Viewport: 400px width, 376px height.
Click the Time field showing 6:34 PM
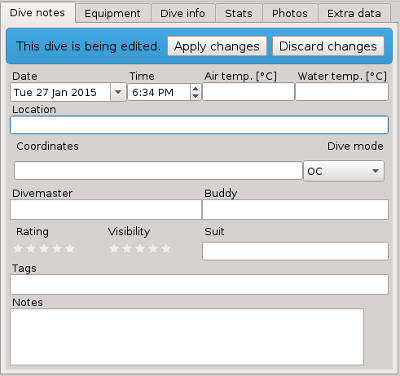pos(159,92)
